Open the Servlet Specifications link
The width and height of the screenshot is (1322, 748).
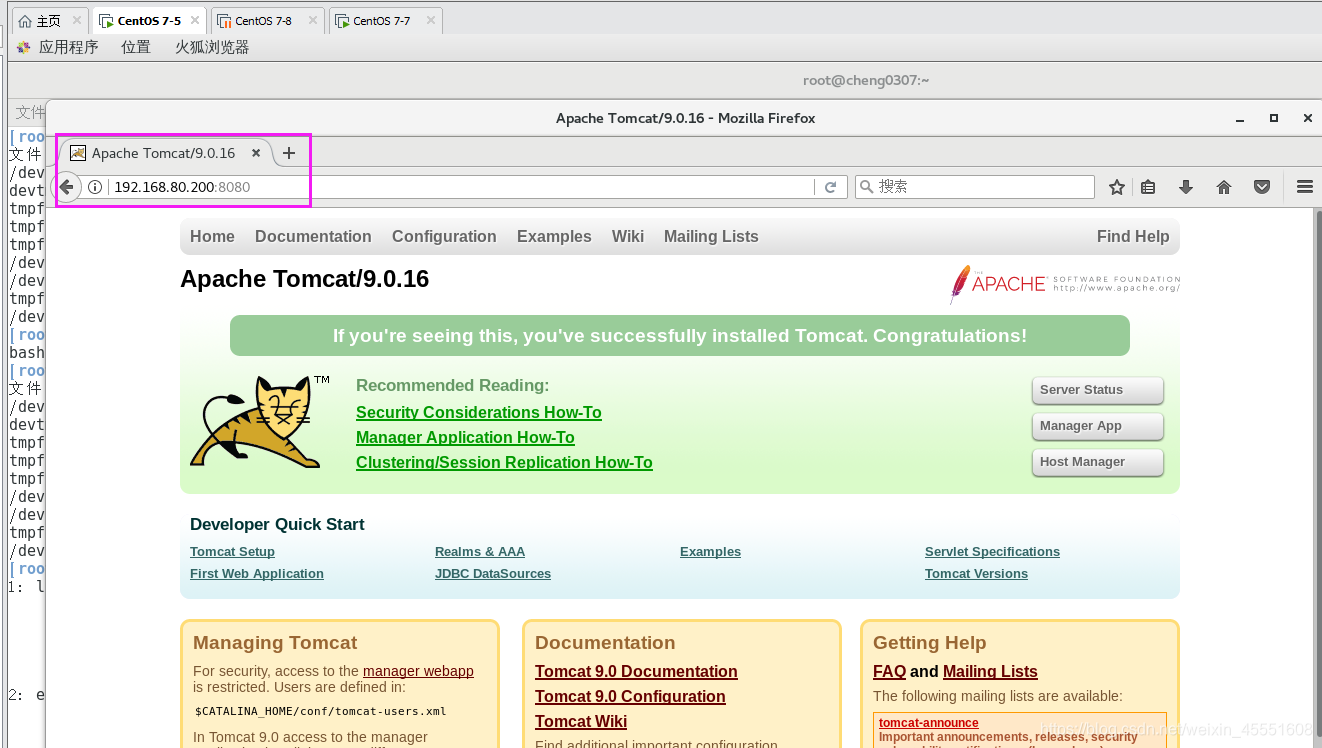[992, 552]
